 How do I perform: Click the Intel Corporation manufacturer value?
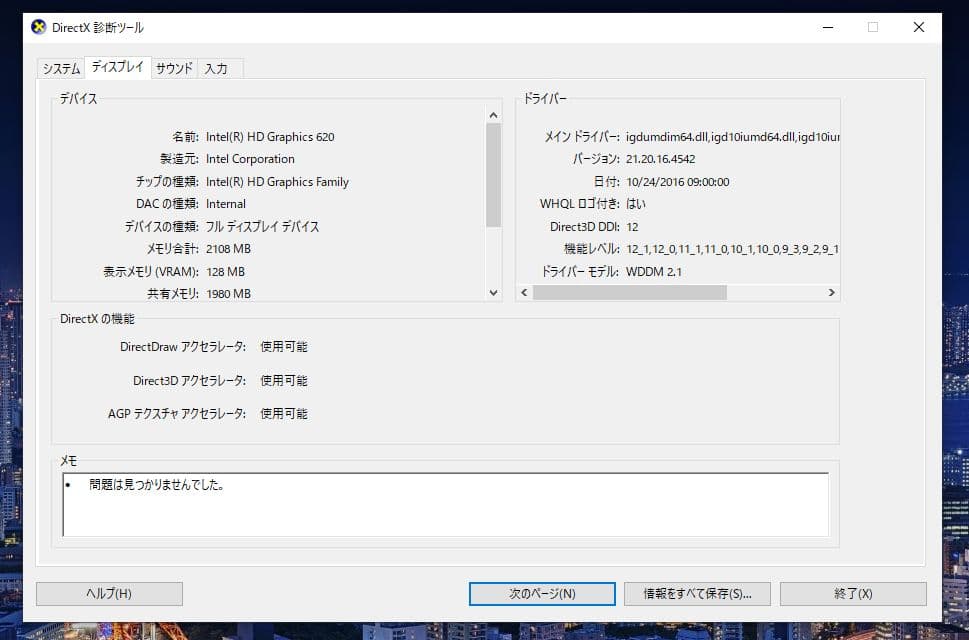250,159
